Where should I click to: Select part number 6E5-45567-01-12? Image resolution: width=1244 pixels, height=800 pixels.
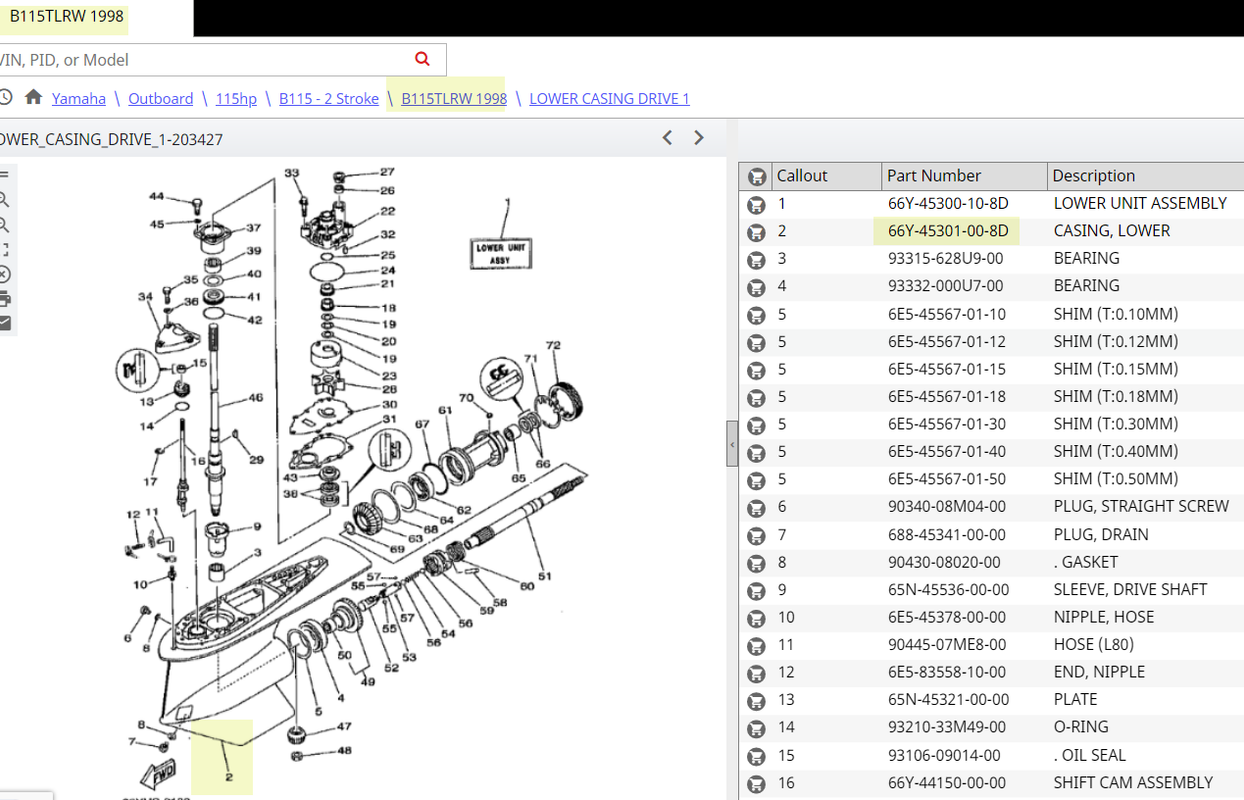point(947,342)
